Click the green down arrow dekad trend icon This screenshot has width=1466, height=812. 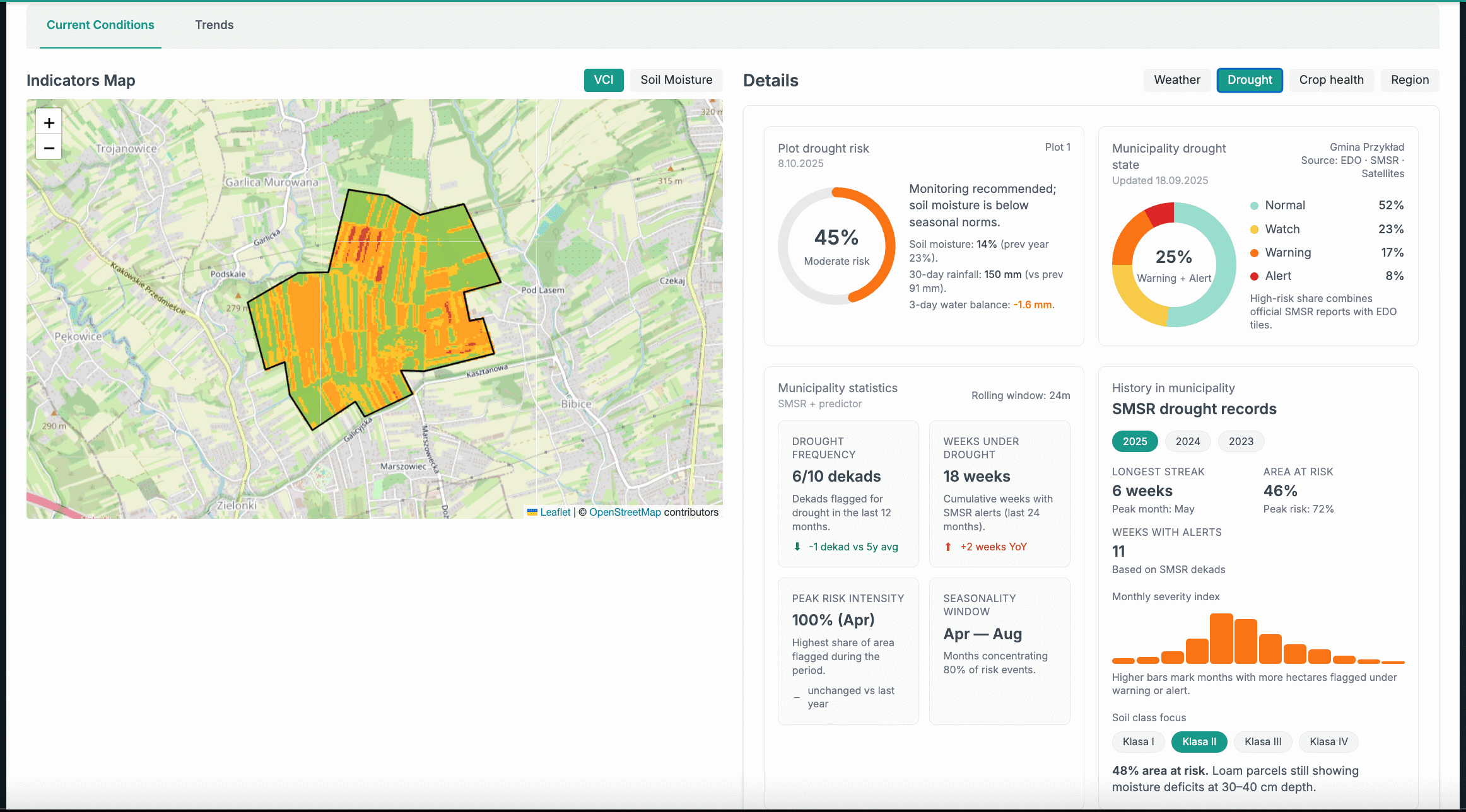[x=797, y=547]
